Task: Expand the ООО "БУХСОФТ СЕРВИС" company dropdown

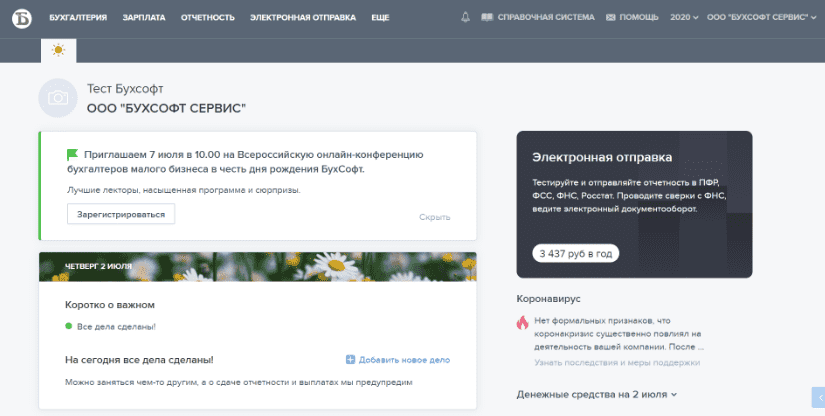Action: (x=761, y=17)
